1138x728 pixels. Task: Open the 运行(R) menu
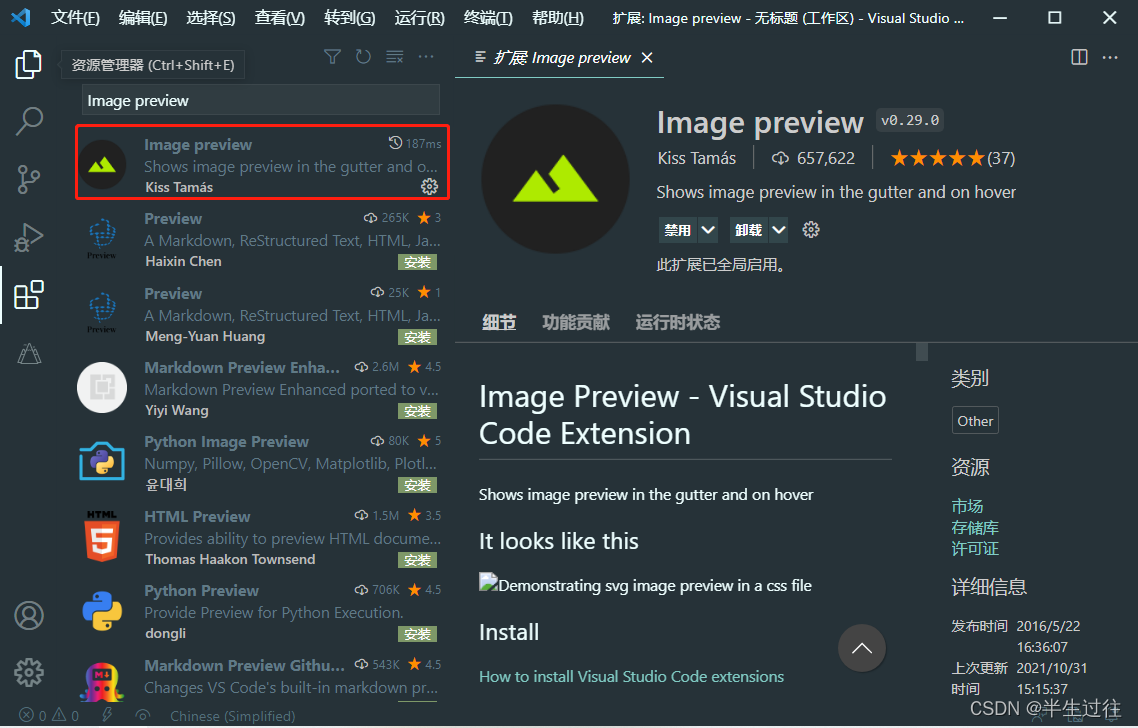tap(419, 18)
